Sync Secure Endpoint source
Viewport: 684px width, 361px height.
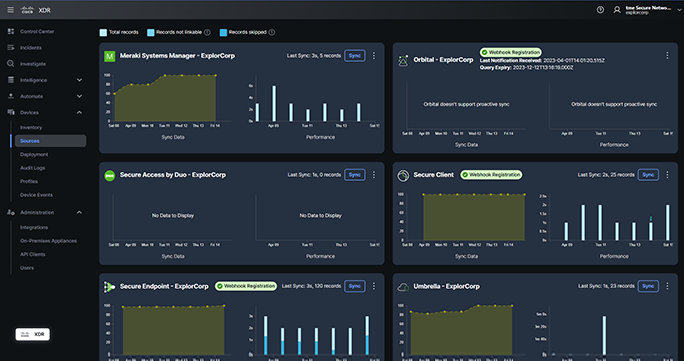point(355,286)
